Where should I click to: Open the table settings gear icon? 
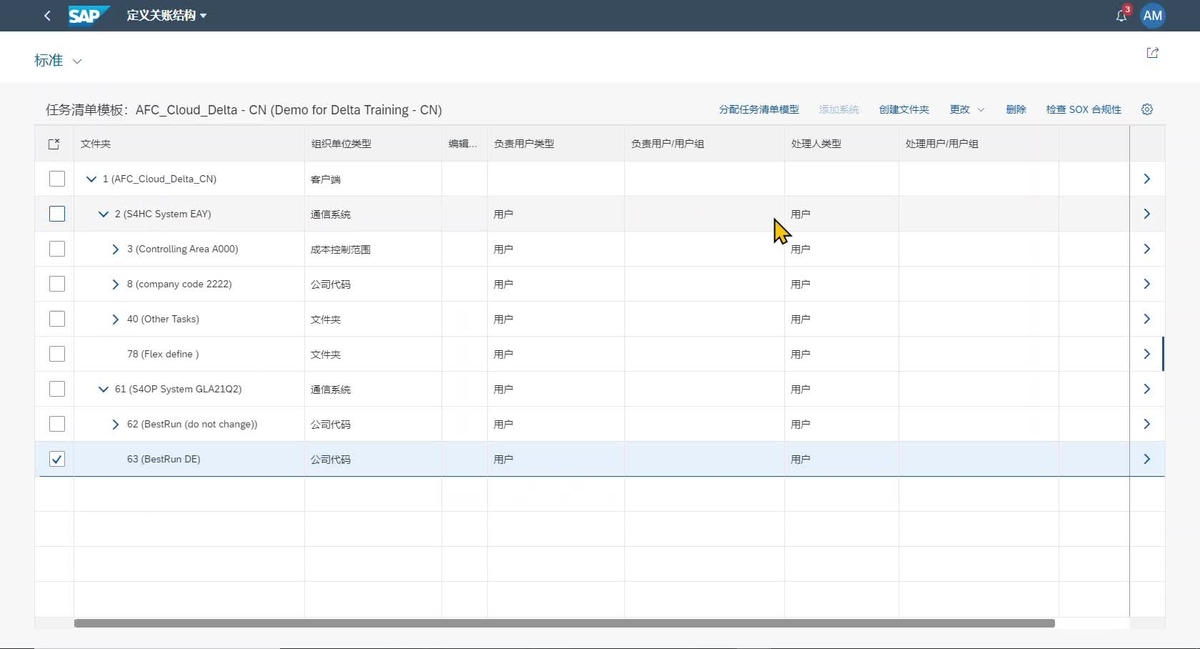(1146, 108)
